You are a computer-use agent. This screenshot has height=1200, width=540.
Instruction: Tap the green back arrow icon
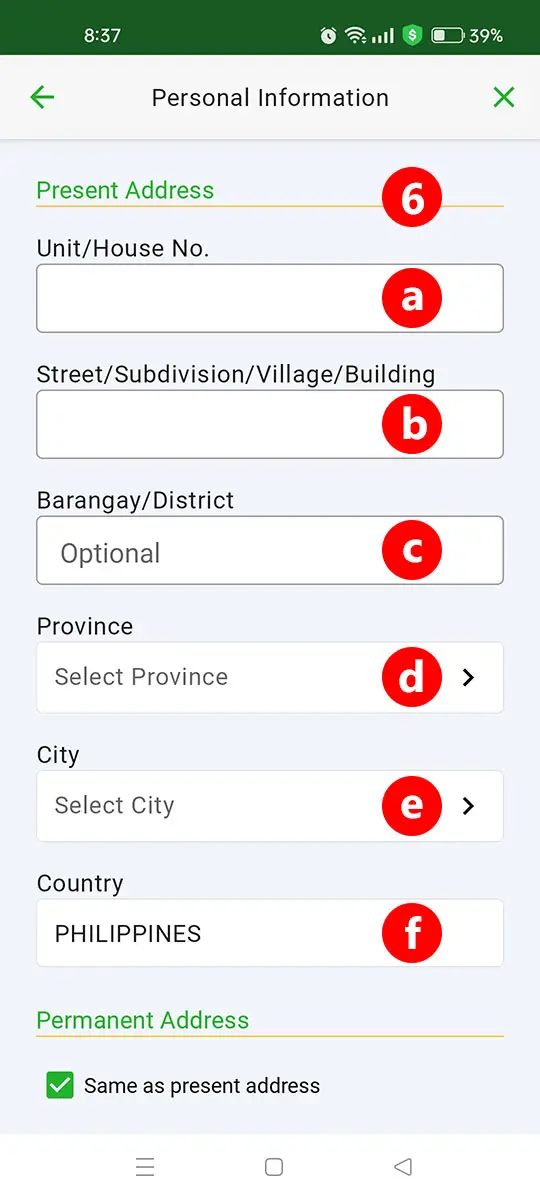click(42, 97)
